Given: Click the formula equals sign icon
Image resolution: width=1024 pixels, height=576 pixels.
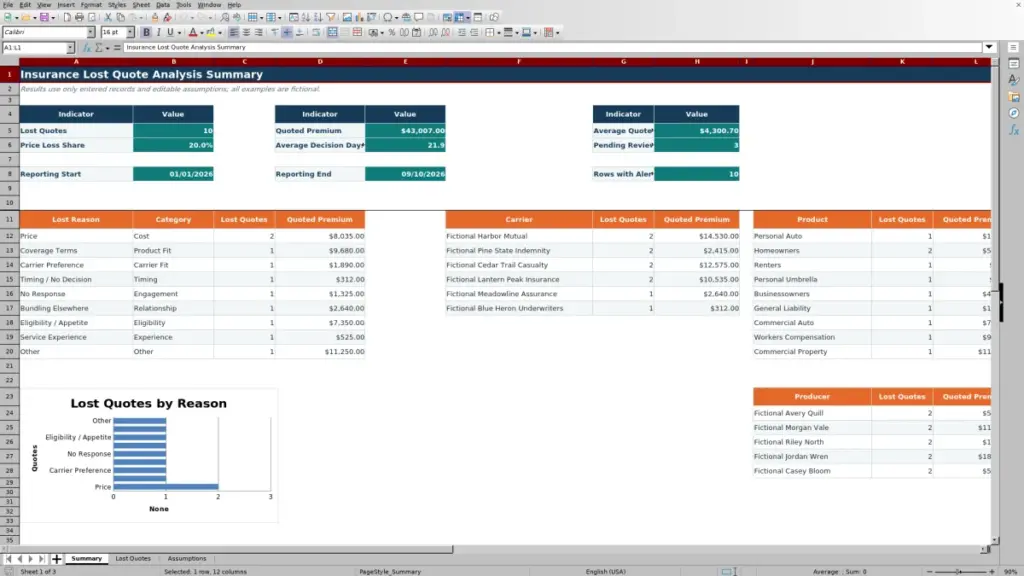Looking at the screenshot, I should tap(117, 48).
